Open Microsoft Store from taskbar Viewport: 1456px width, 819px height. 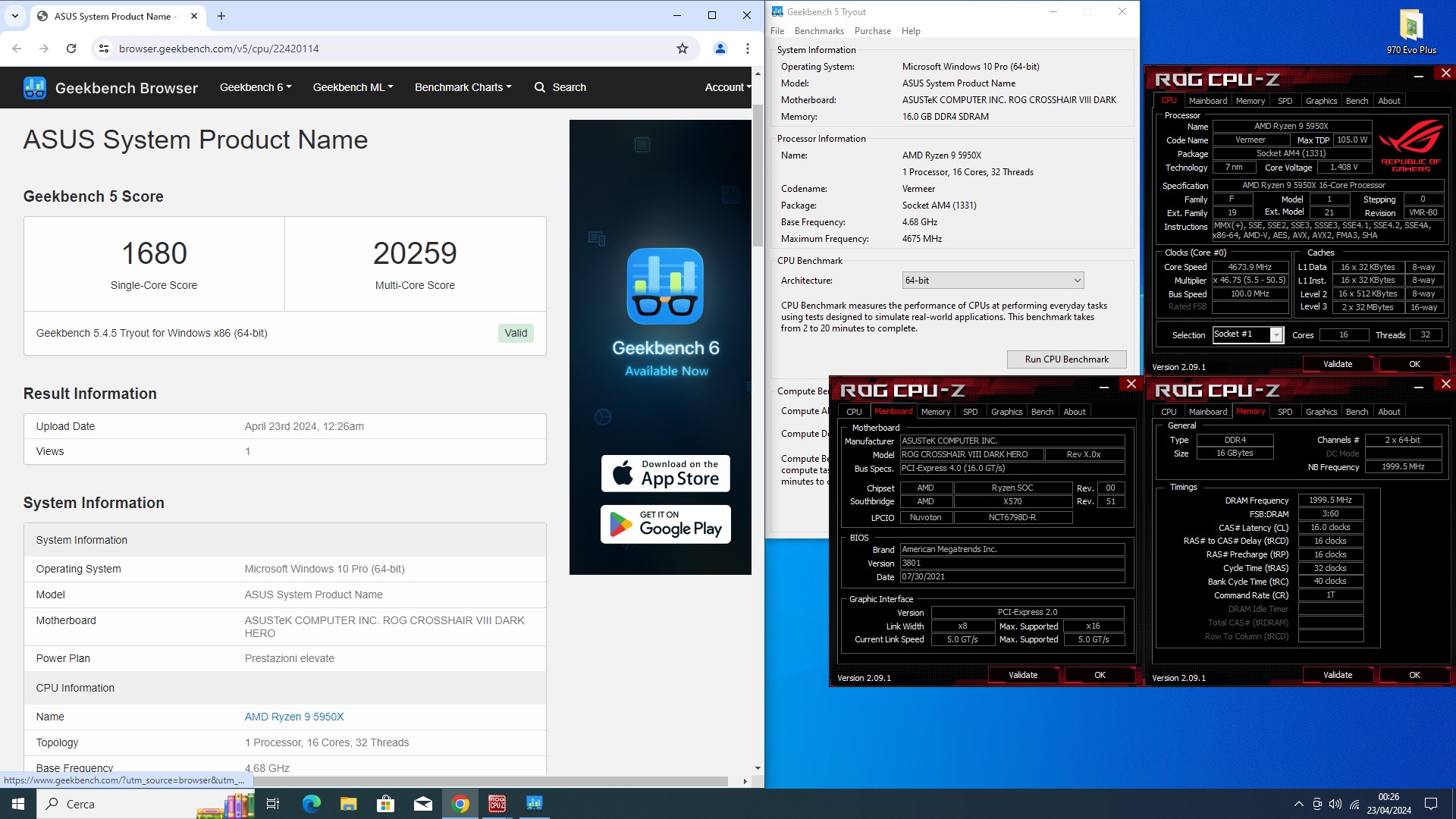click(x=386, y=804)
